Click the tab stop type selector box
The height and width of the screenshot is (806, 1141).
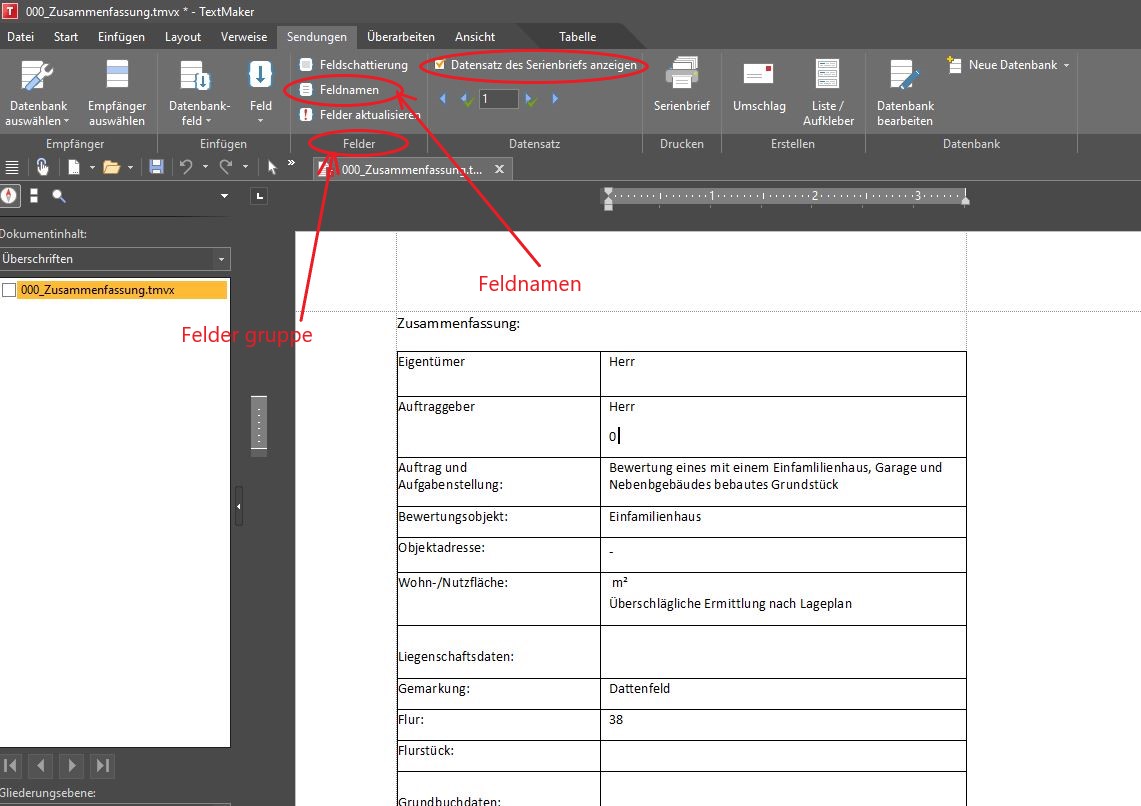tap(259, 196)
